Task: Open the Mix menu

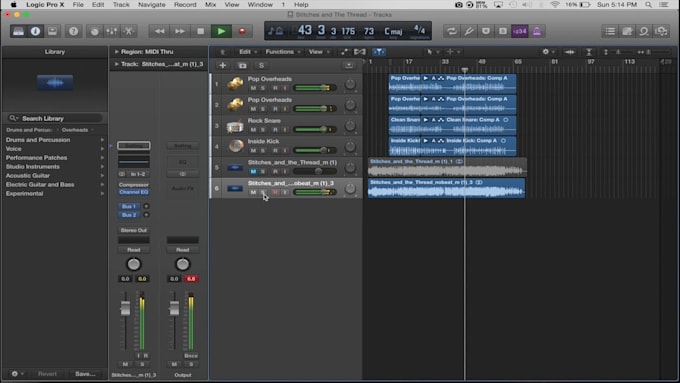Action: point(210,5)
